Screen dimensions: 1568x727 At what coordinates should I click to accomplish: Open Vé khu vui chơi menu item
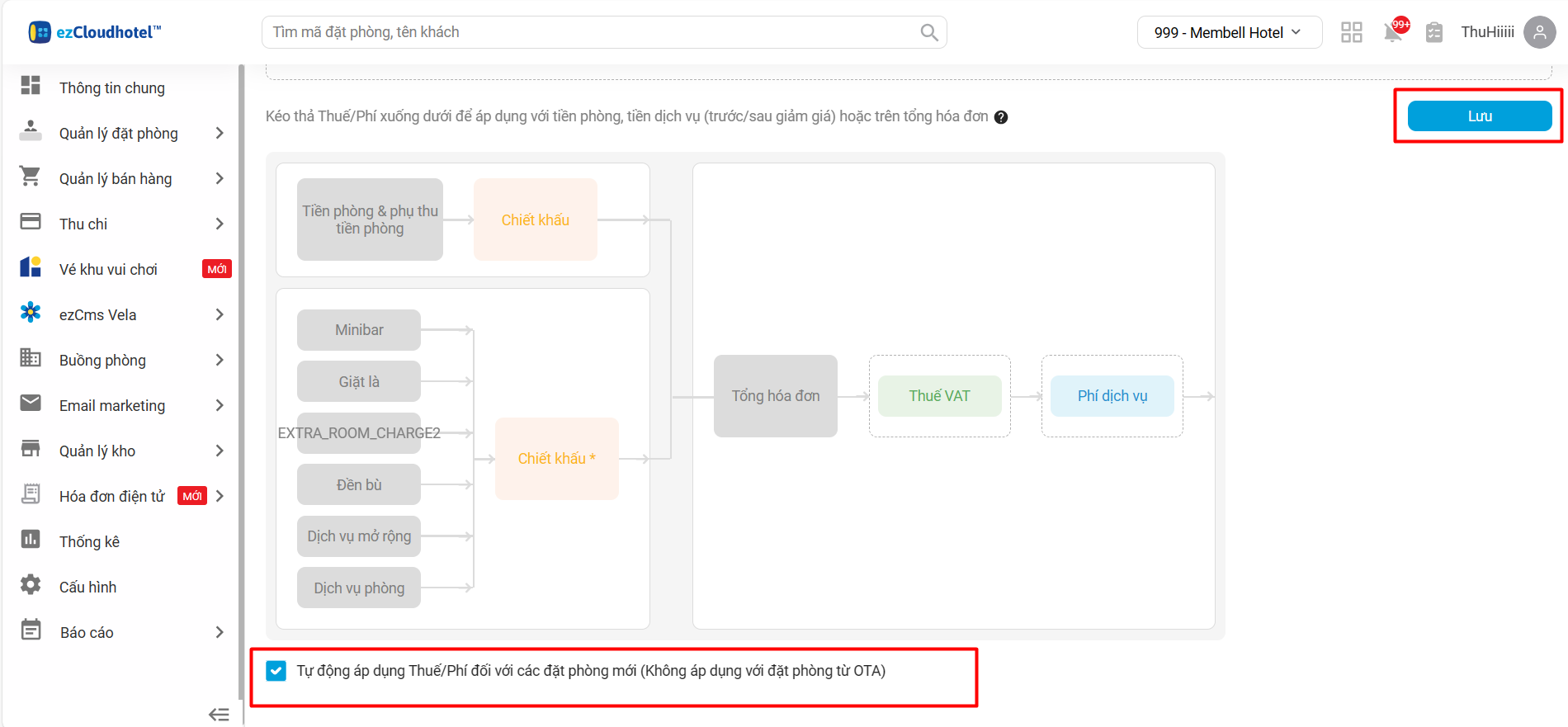[108, 270]
